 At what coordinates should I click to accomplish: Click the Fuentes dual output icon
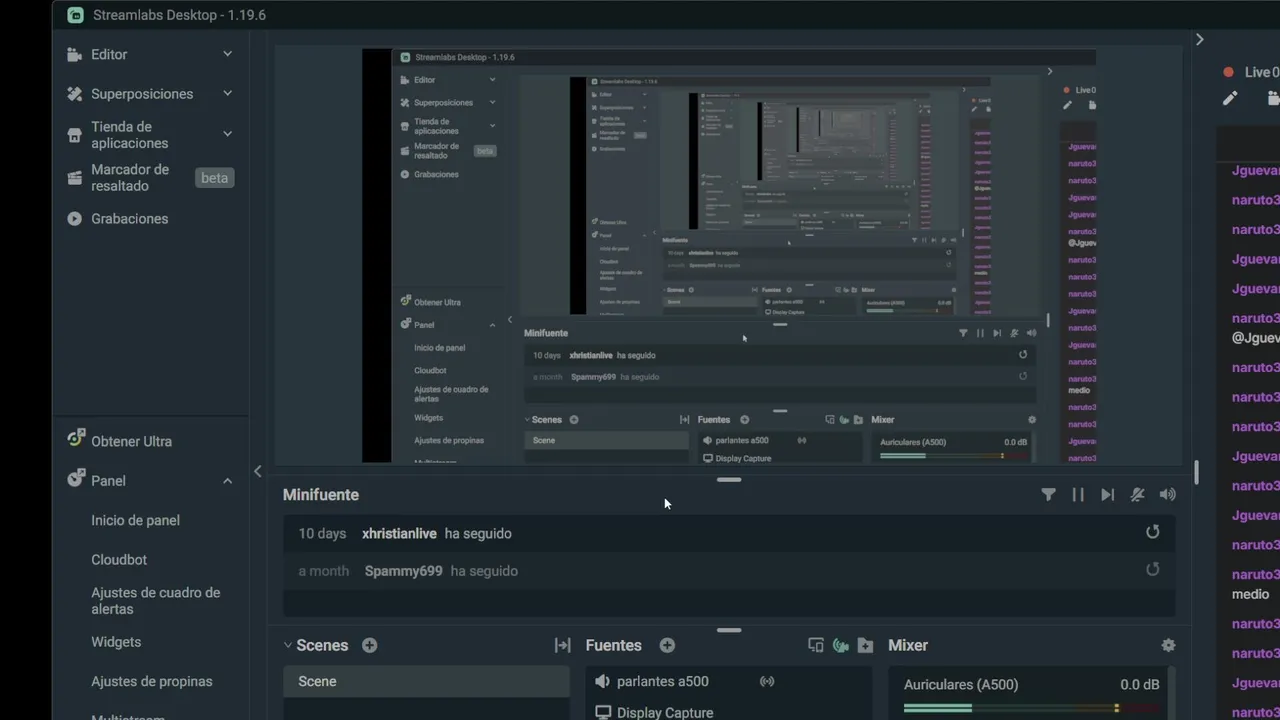pos(816,646)
